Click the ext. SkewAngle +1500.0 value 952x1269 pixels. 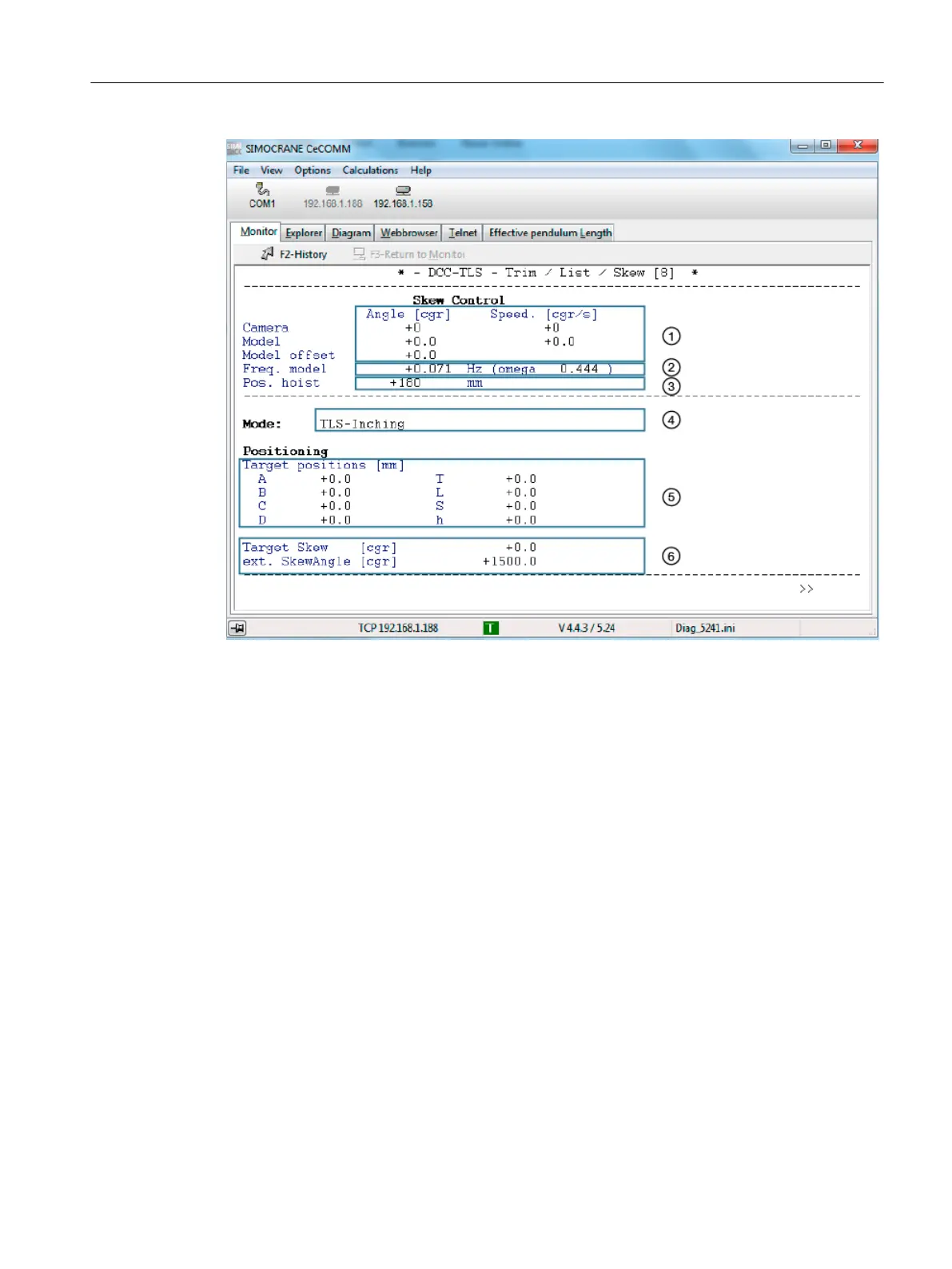tap(509, 561)
